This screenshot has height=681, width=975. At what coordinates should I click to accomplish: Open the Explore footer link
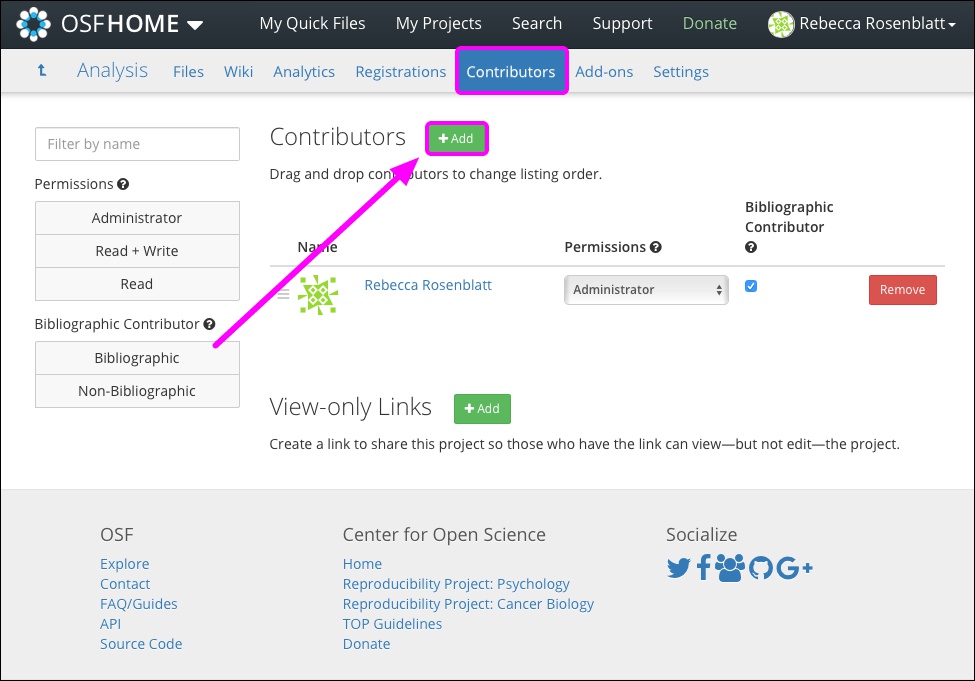point(124,563)
